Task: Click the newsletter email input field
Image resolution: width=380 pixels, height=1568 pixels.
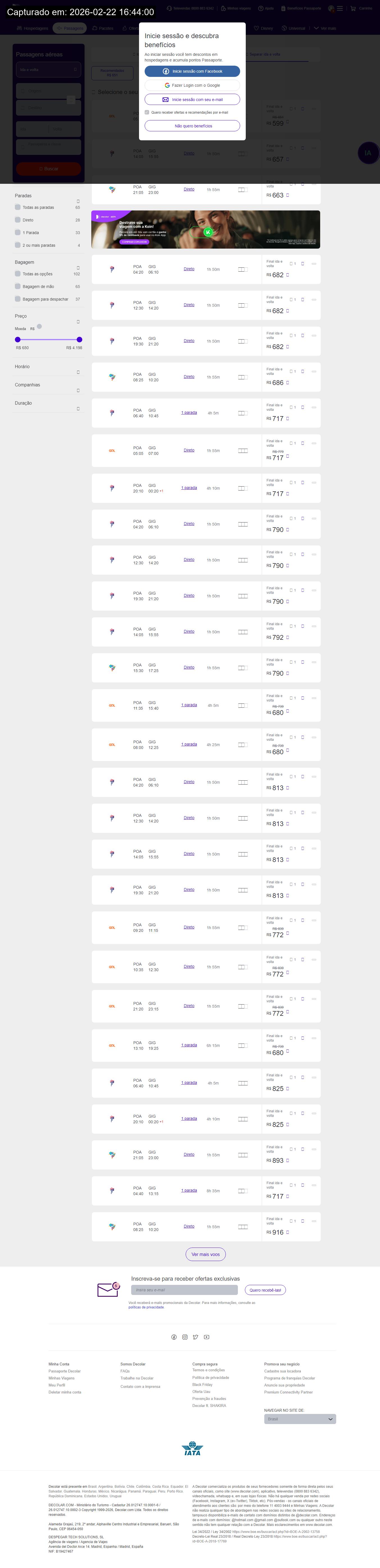Action: click(x=184, y=1290)
